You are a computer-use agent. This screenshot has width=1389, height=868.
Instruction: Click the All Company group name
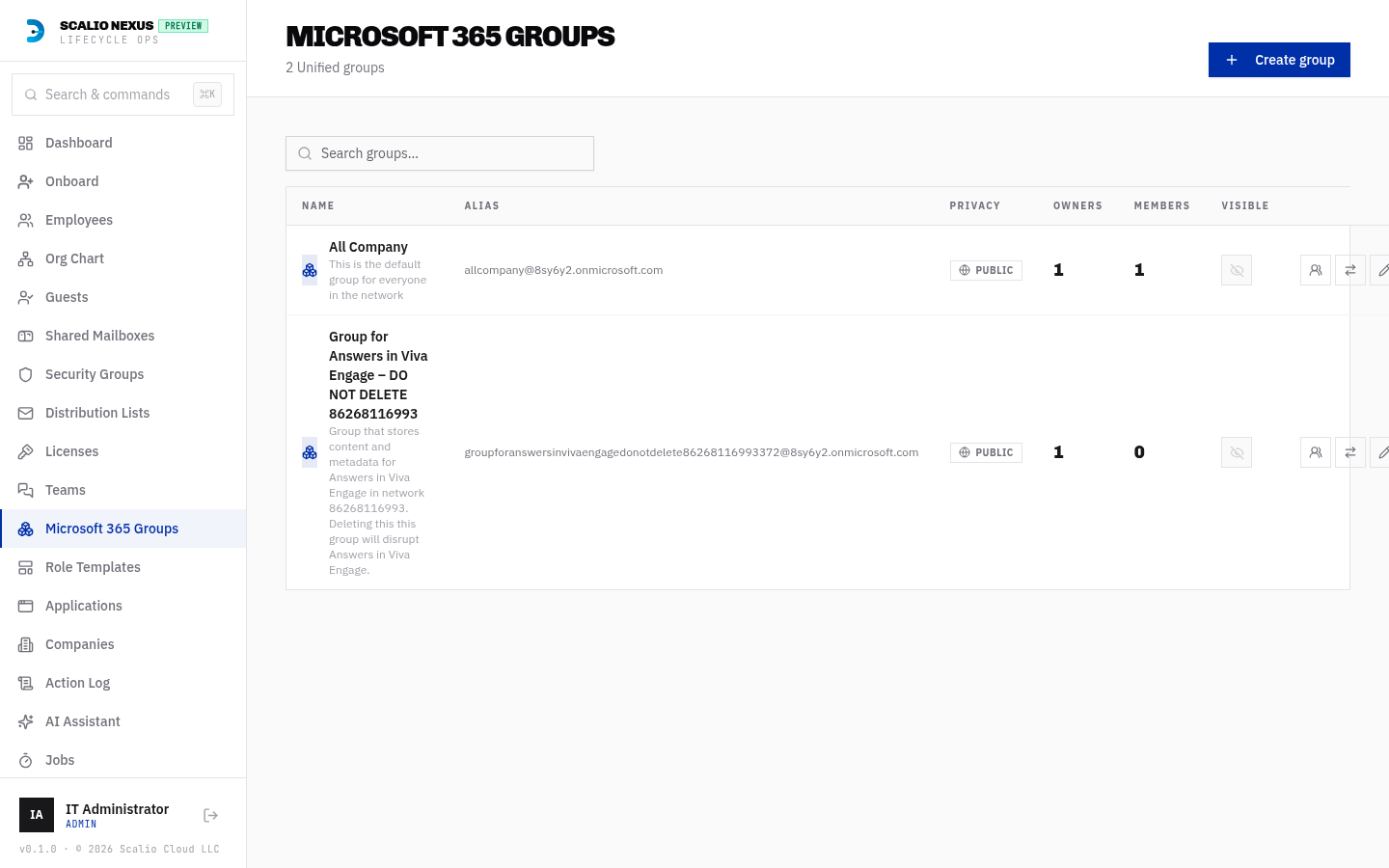point(368,247)
